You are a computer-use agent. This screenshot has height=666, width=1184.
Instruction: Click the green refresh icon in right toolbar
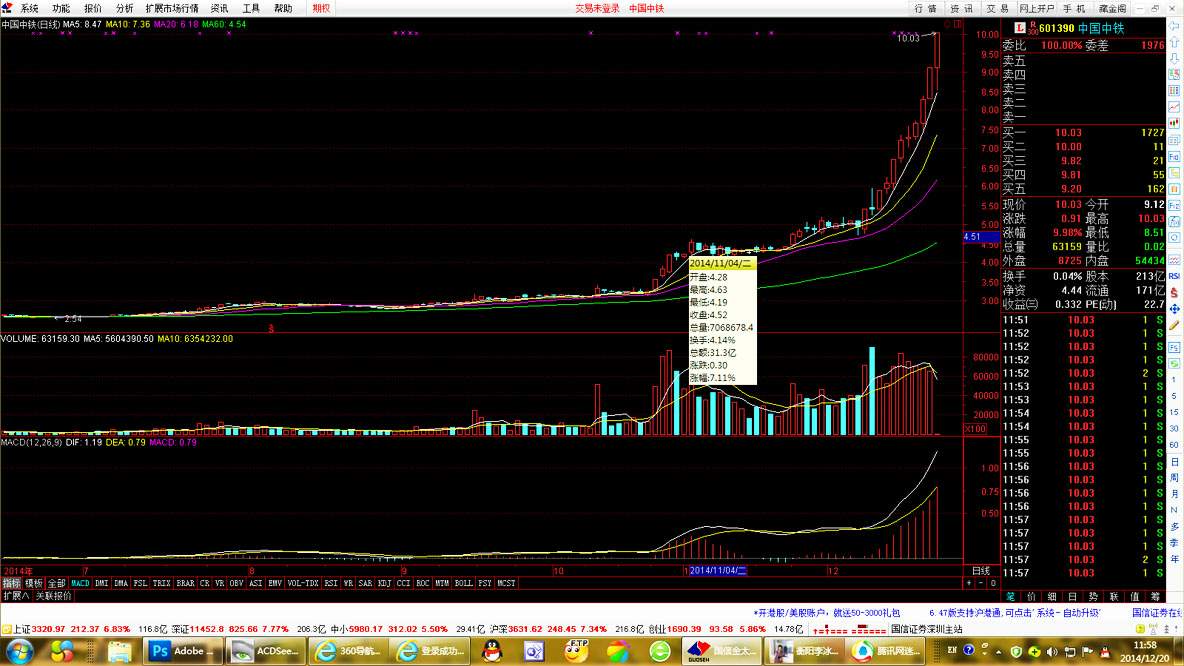coord(1174,363)
